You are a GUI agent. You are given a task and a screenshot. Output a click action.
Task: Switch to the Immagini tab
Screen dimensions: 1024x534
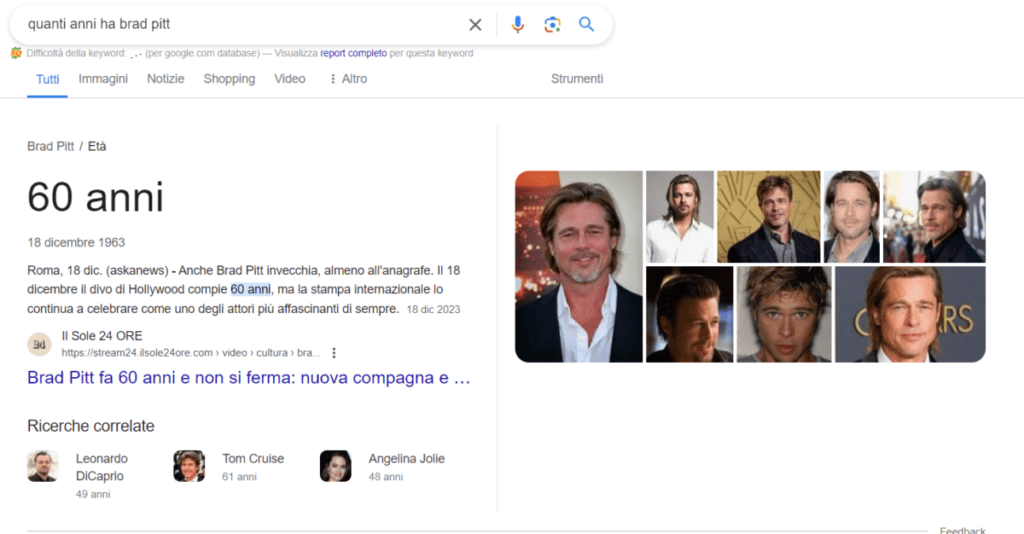pos(103,79)
